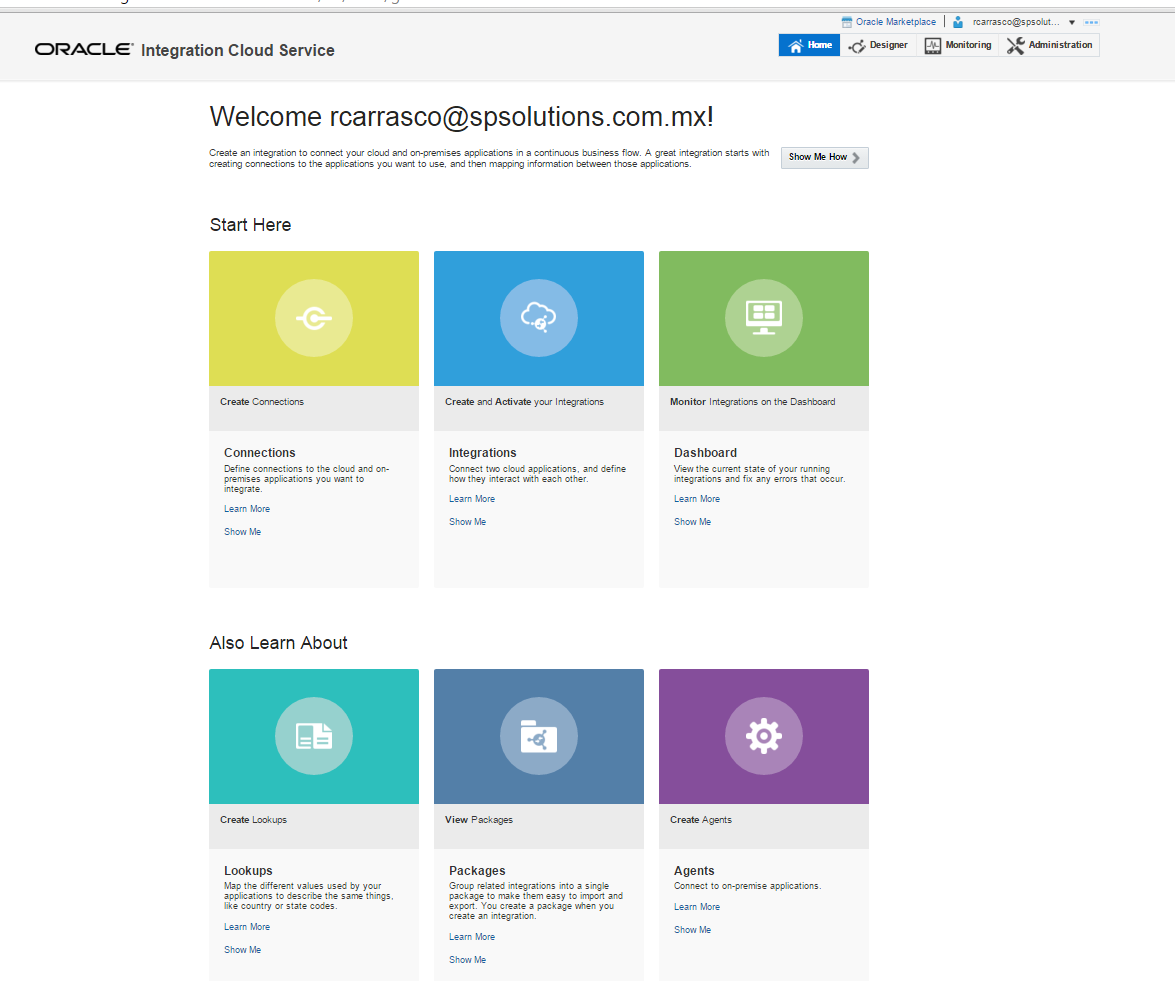This screenshot has width=1175, height=981.
Task: Click the View Packages label
Action: point(479,820)
